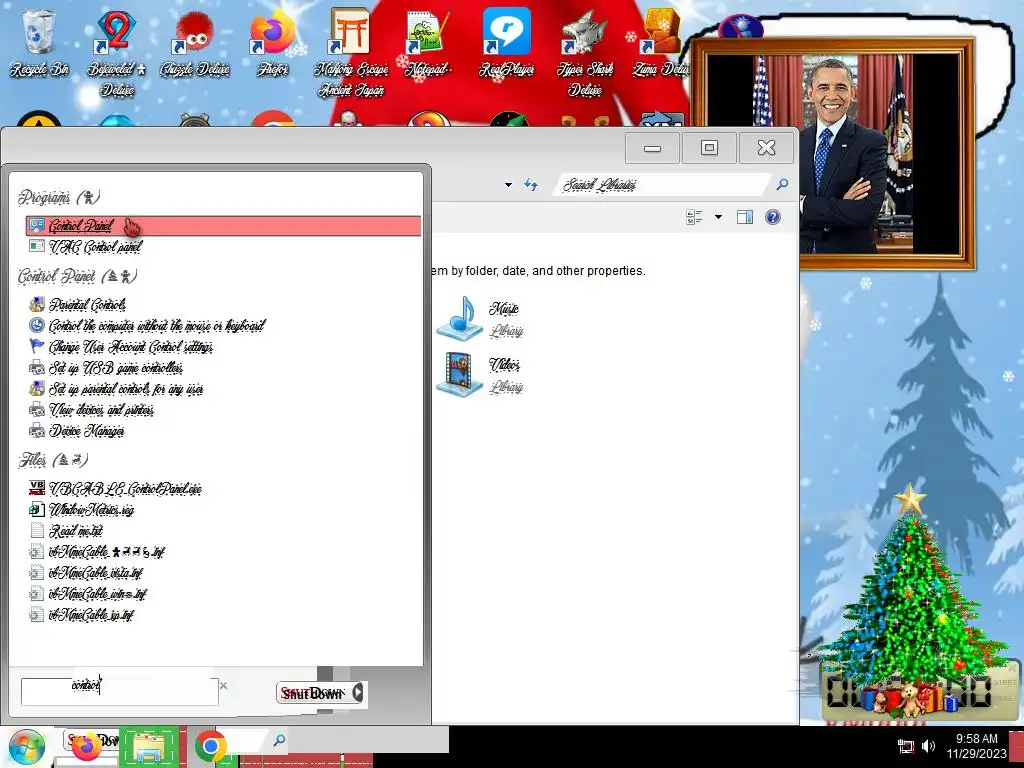The height and width of the screenshot is (768, 1024).
Task: Select Control Panel in Programs results
Action: click(223, 226)
